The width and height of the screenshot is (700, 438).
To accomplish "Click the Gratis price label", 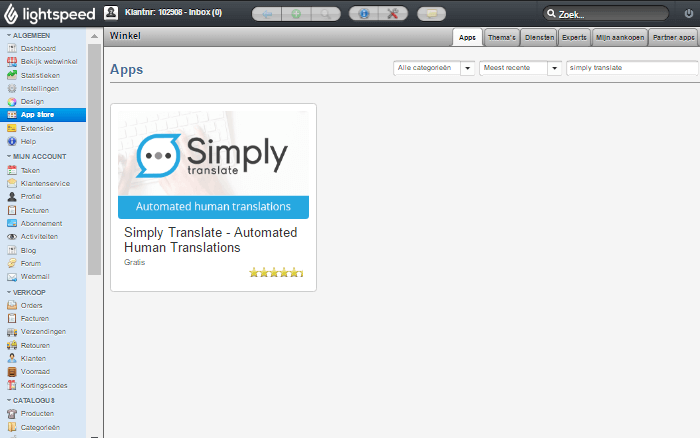I will pyautogui.click(x=134, y=263).
